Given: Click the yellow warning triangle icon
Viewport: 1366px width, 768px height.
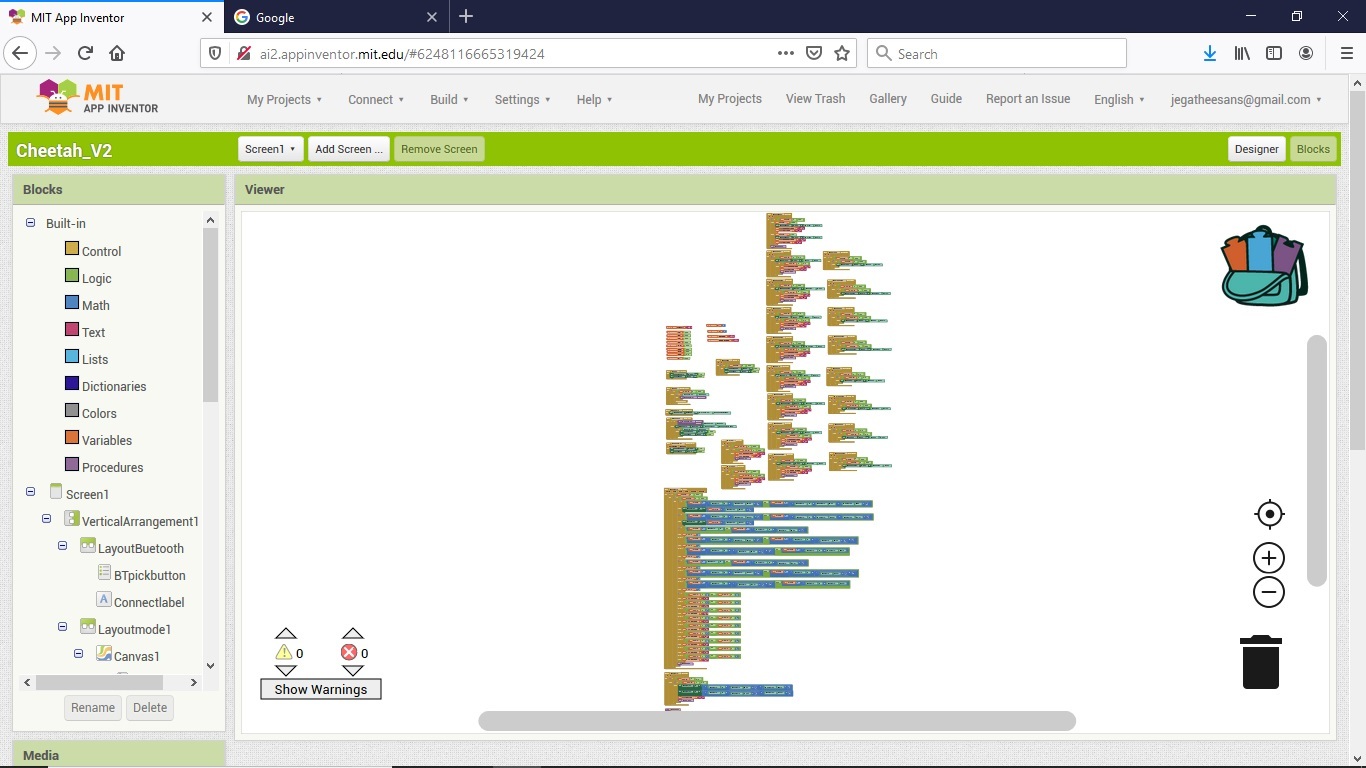Looking at the screenshot, I should 284,653.
